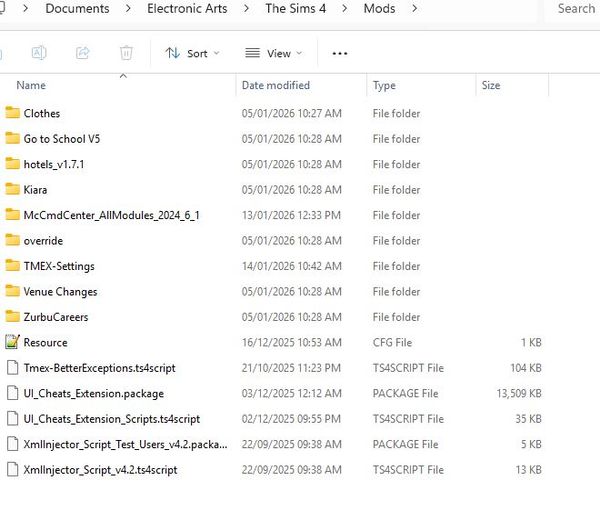
Task: Select UI_Cheats_Extension.package file
Action: point(93,394)
